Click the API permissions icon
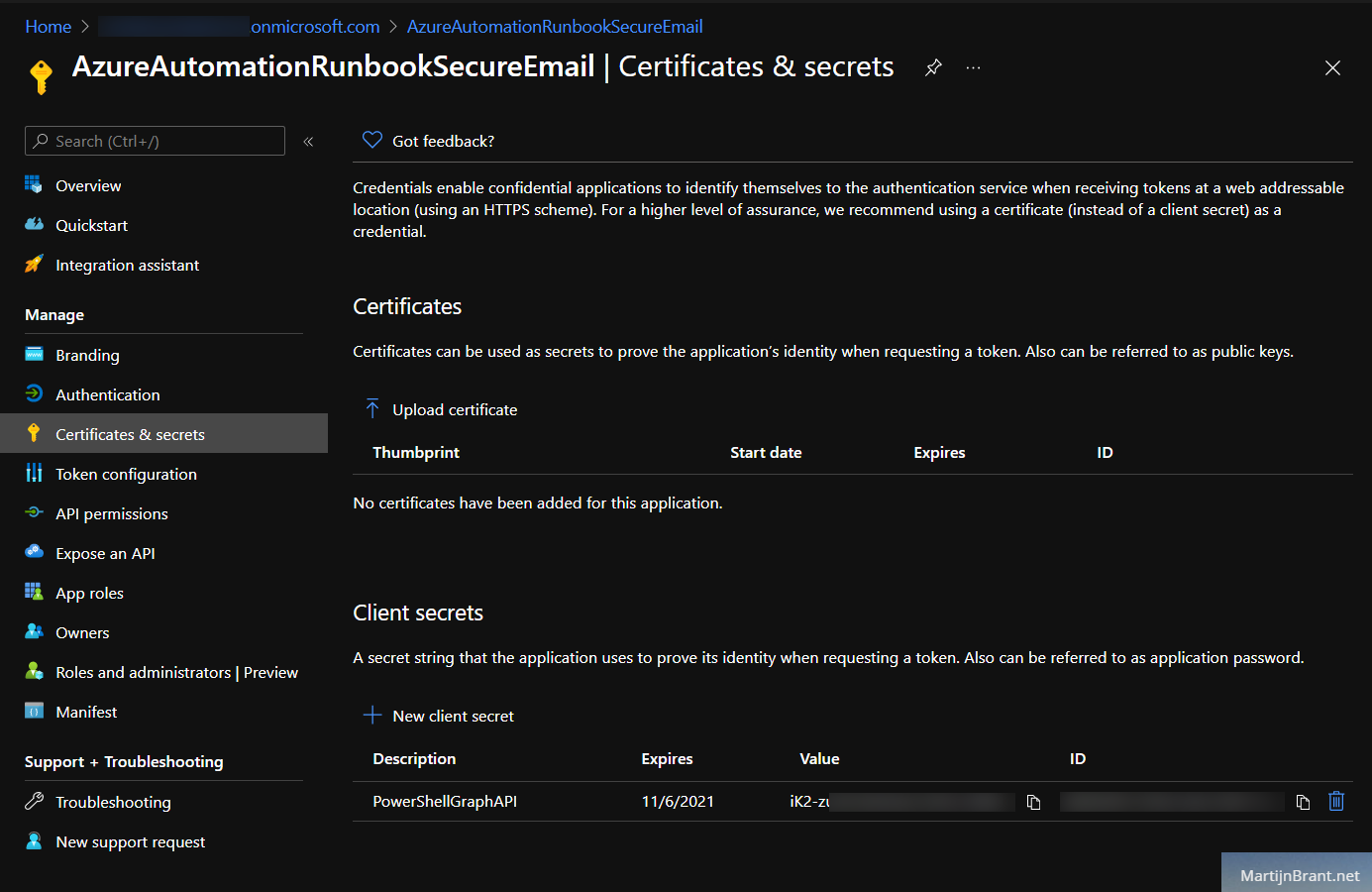The width and height of the screenshot is (1372, 892). click(x=34, y=512)
